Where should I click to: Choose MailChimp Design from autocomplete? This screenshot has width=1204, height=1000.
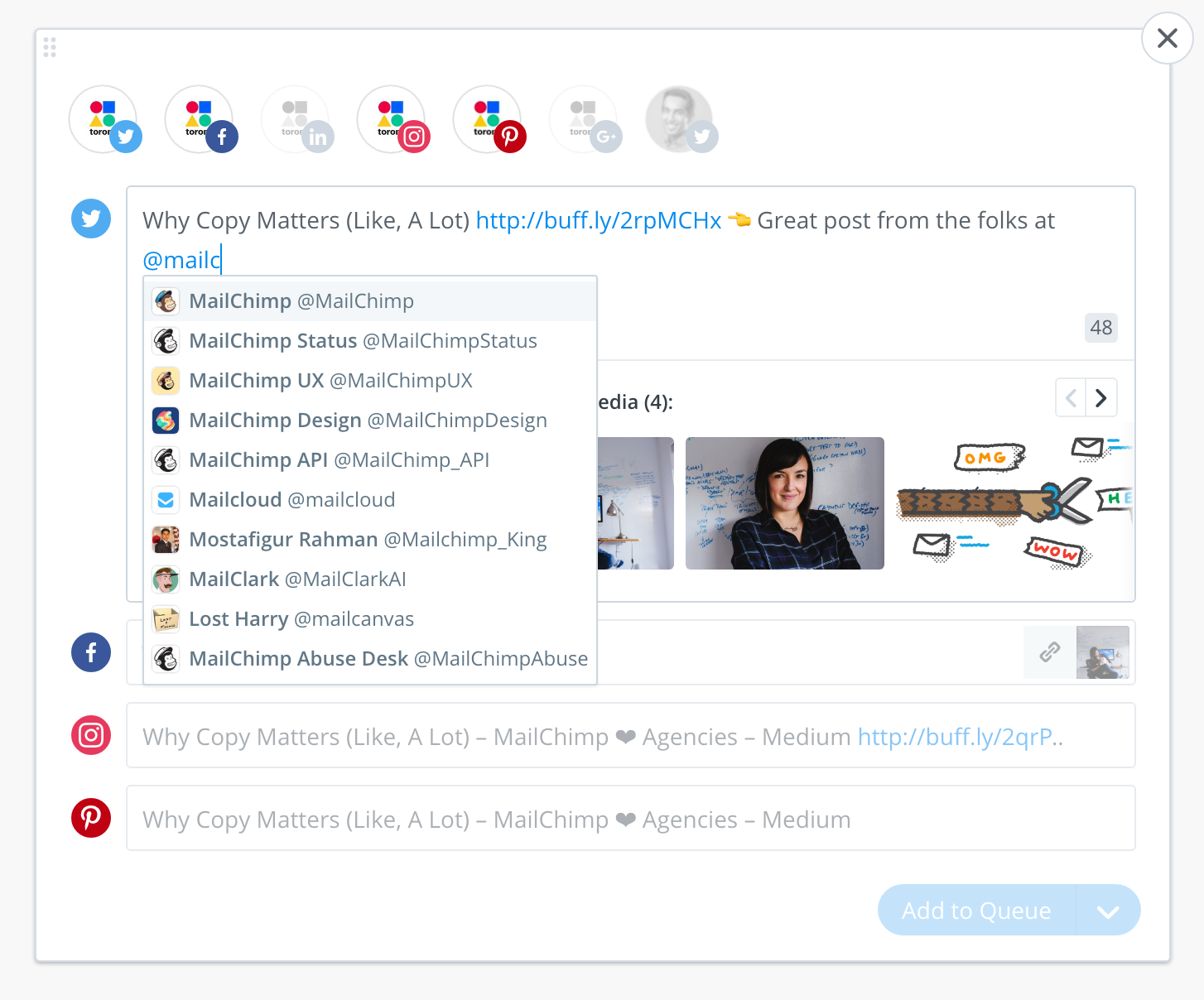370,421
